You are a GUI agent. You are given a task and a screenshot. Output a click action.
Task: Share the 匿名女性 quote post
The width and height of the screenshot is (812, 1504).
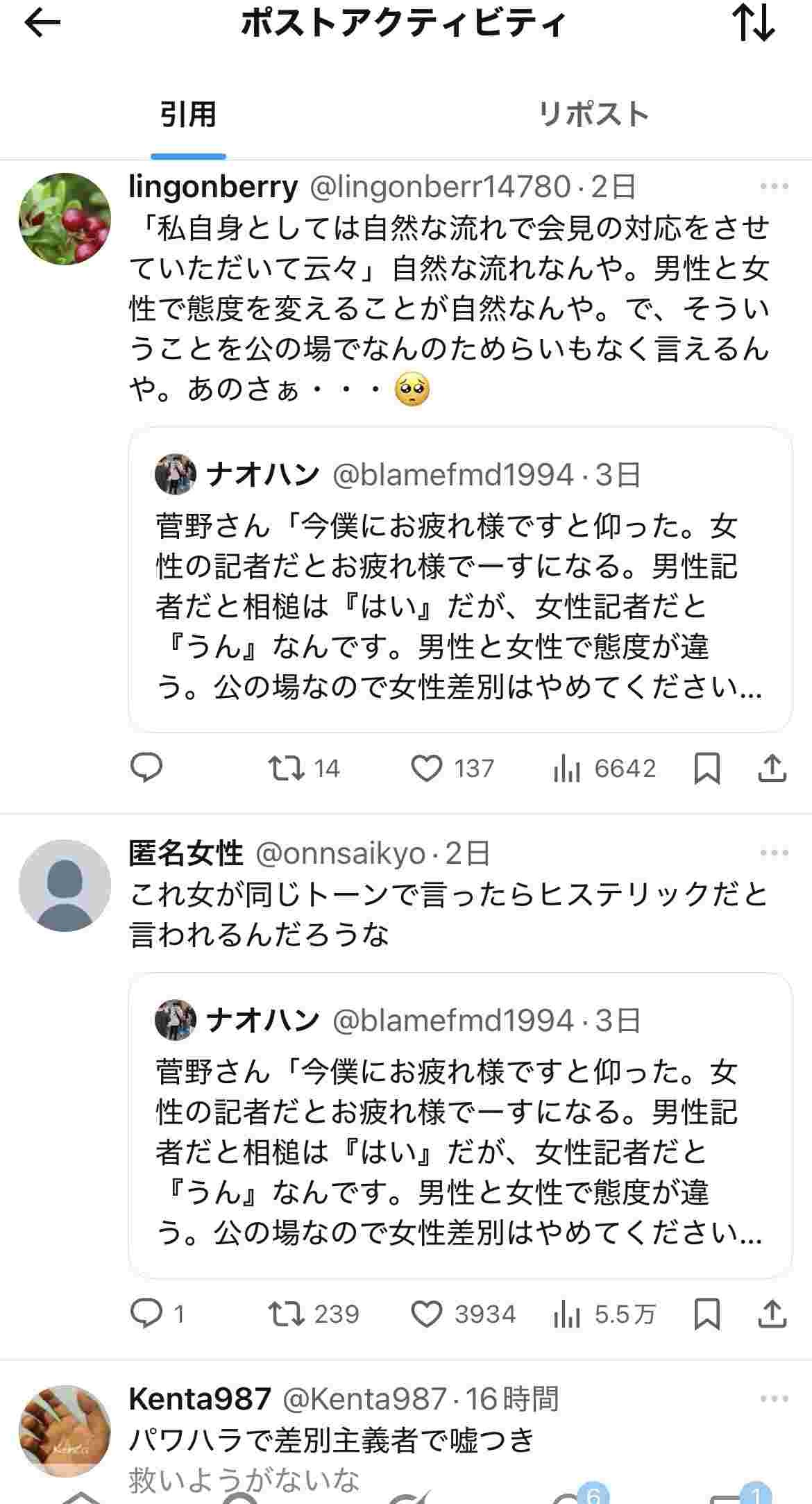(x=771, y=1314)
